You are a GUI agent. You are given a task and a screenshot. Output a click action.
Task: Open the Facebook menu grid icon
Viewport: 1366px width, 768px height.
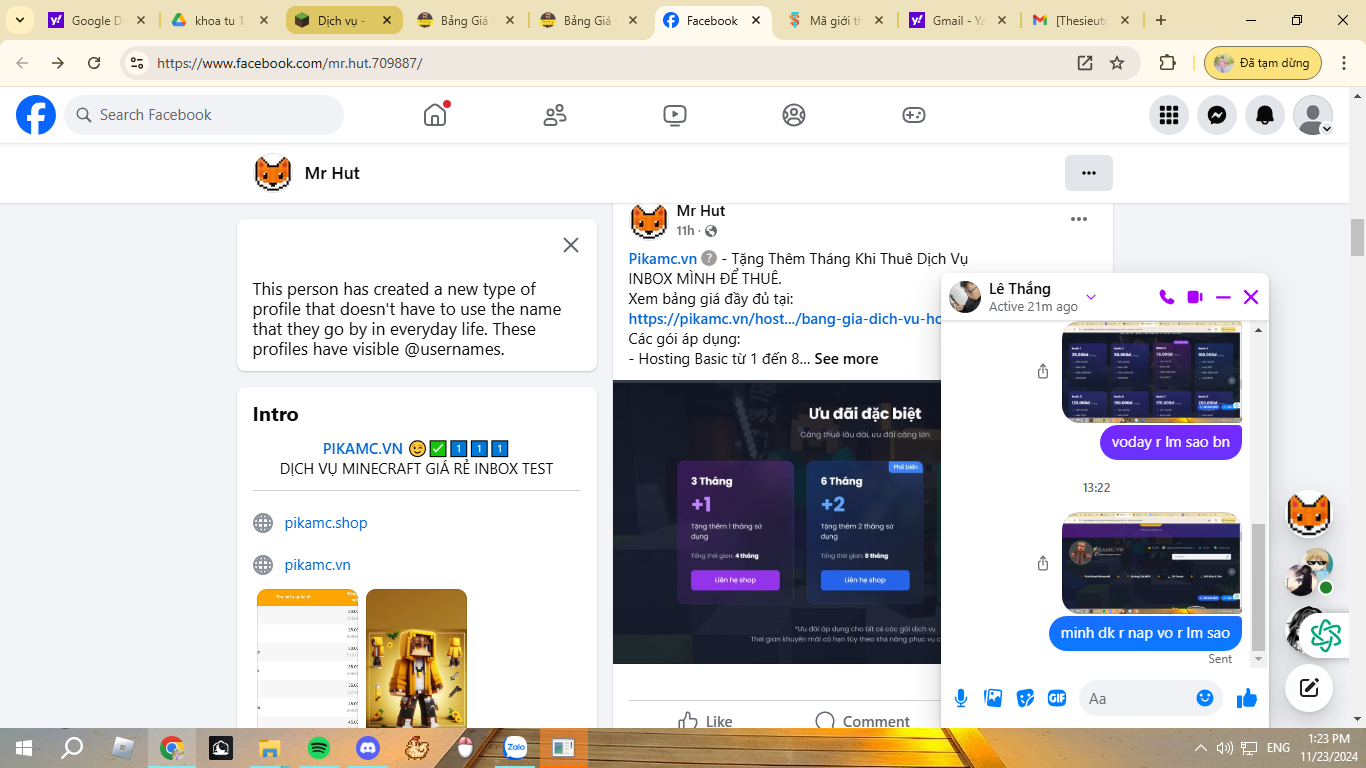[1169, 115]
